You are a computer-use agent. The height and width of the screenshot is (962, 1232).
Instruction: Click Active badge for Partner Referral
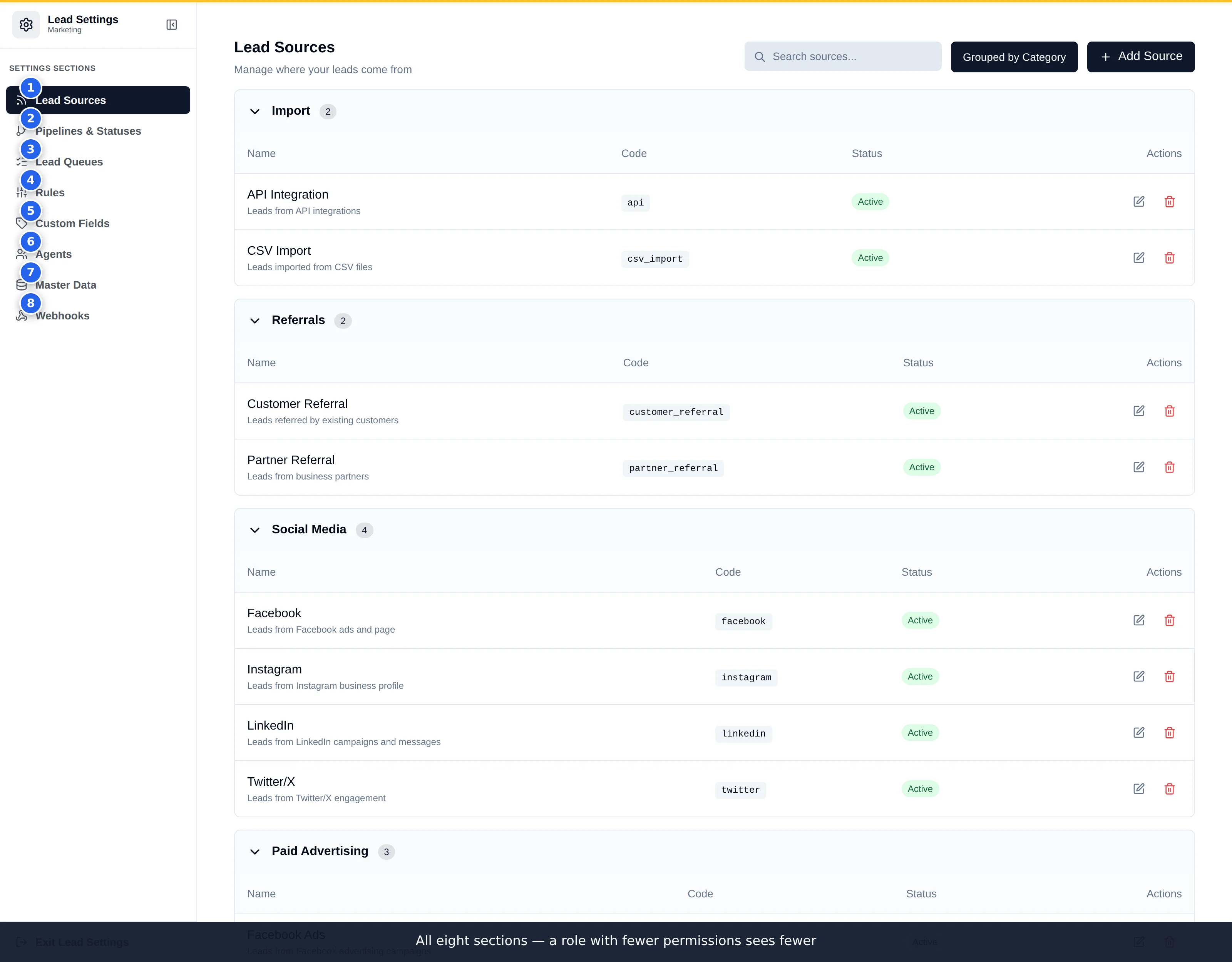[921, 468]
